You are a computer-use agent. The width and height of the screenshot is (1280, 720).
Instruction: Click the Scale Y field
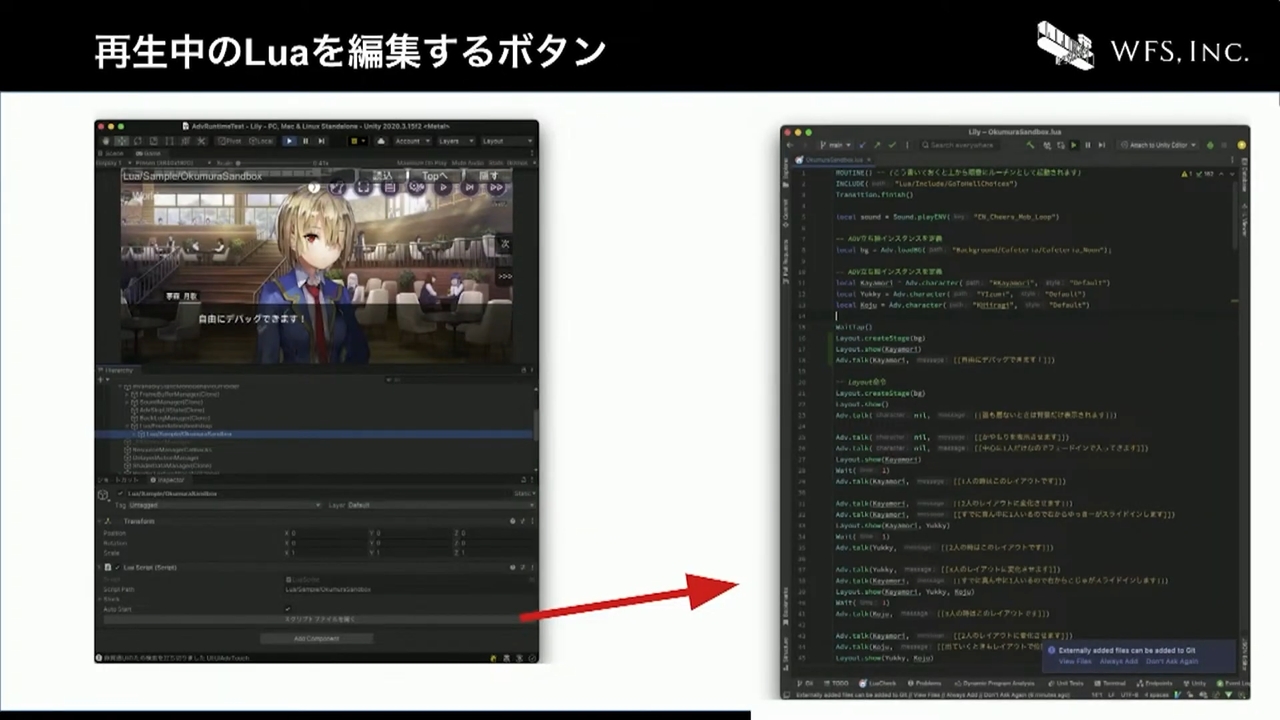(x=411, y=553)
